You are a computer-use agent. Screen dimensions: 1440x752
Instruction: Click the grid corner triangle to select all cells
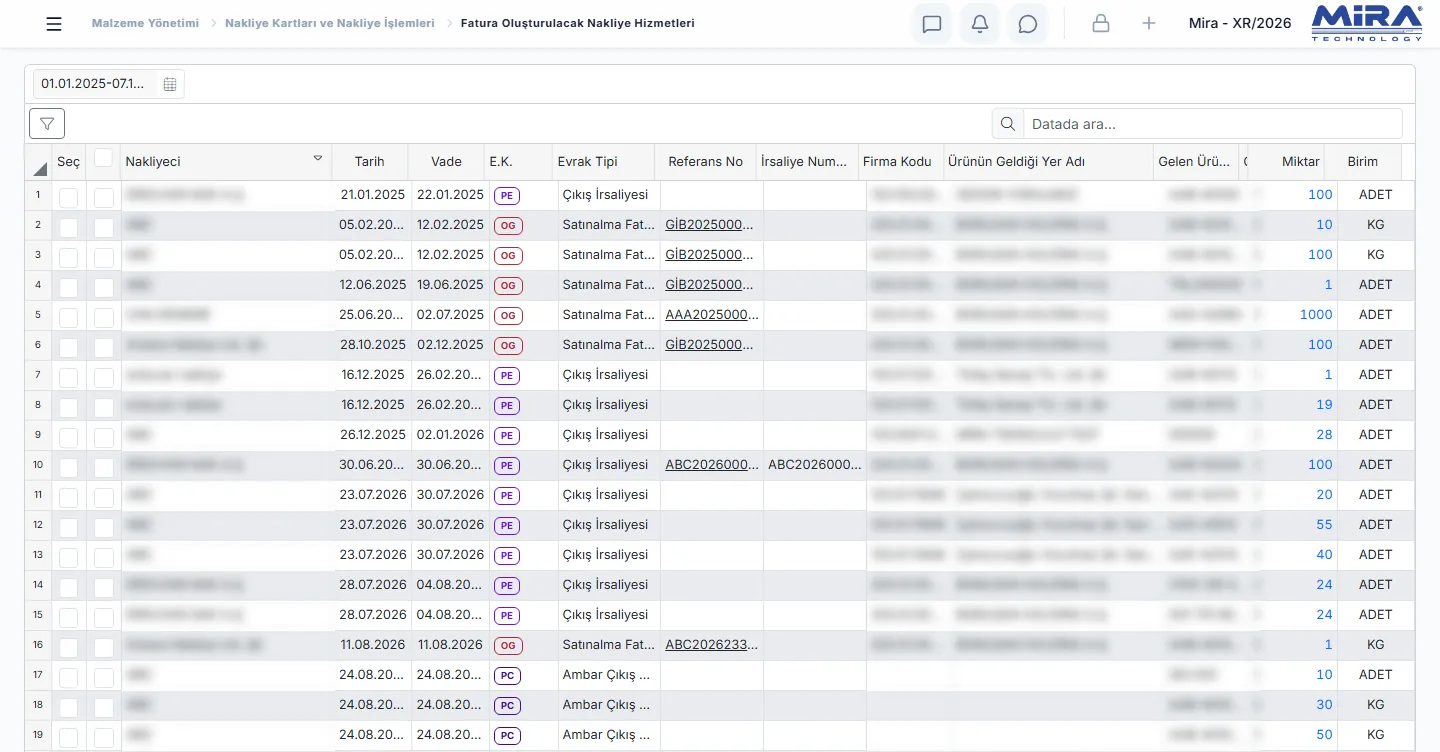coord(40,168)
